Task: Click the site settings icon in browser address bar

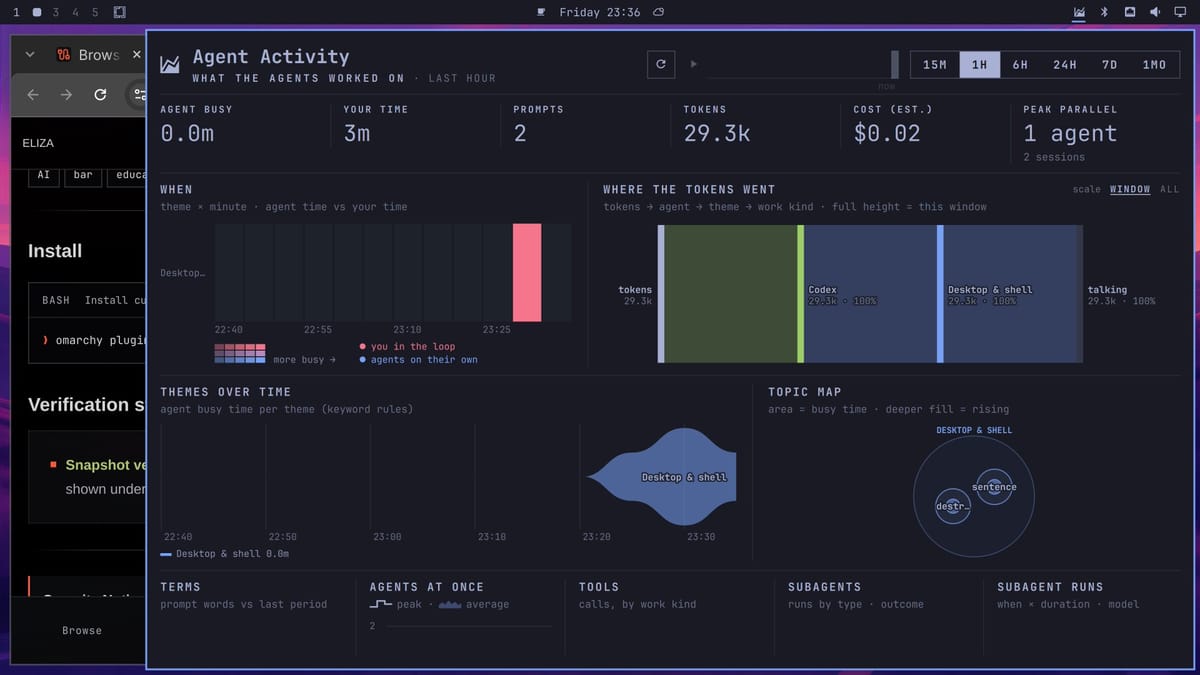Action: pyautogui.click(x=138, y=94)
